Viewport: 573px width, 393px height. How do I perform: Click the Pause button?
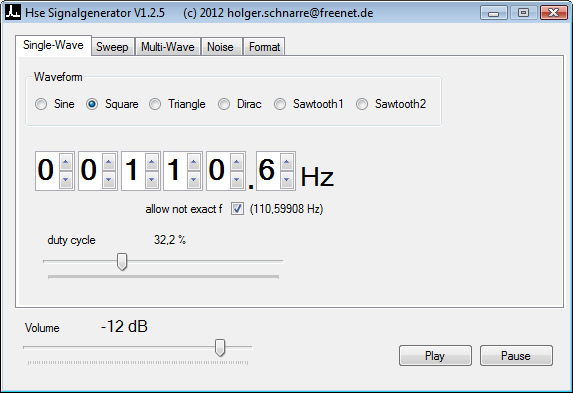[x=516, y=355]
